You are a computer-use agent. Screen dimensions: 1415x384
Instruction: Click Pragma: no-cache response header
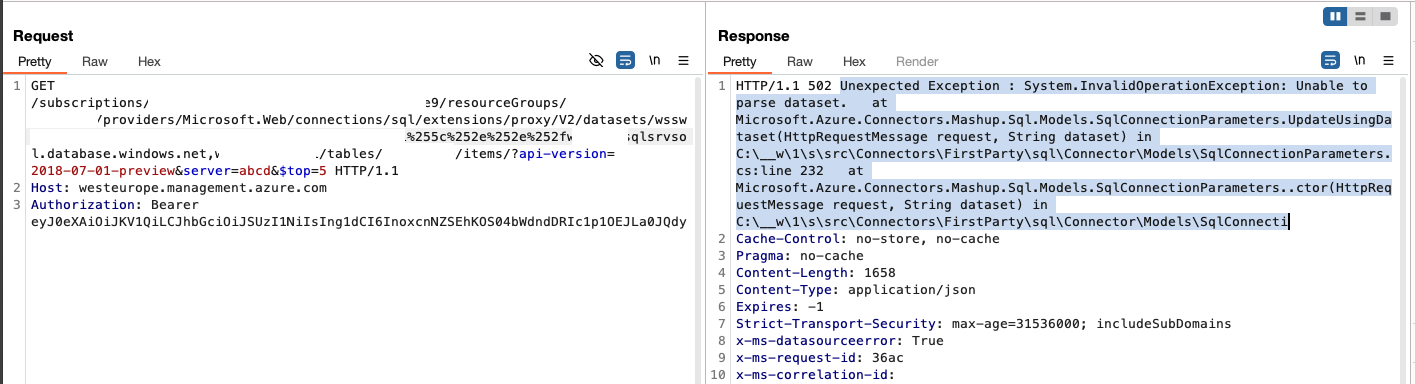coord(799,256)
